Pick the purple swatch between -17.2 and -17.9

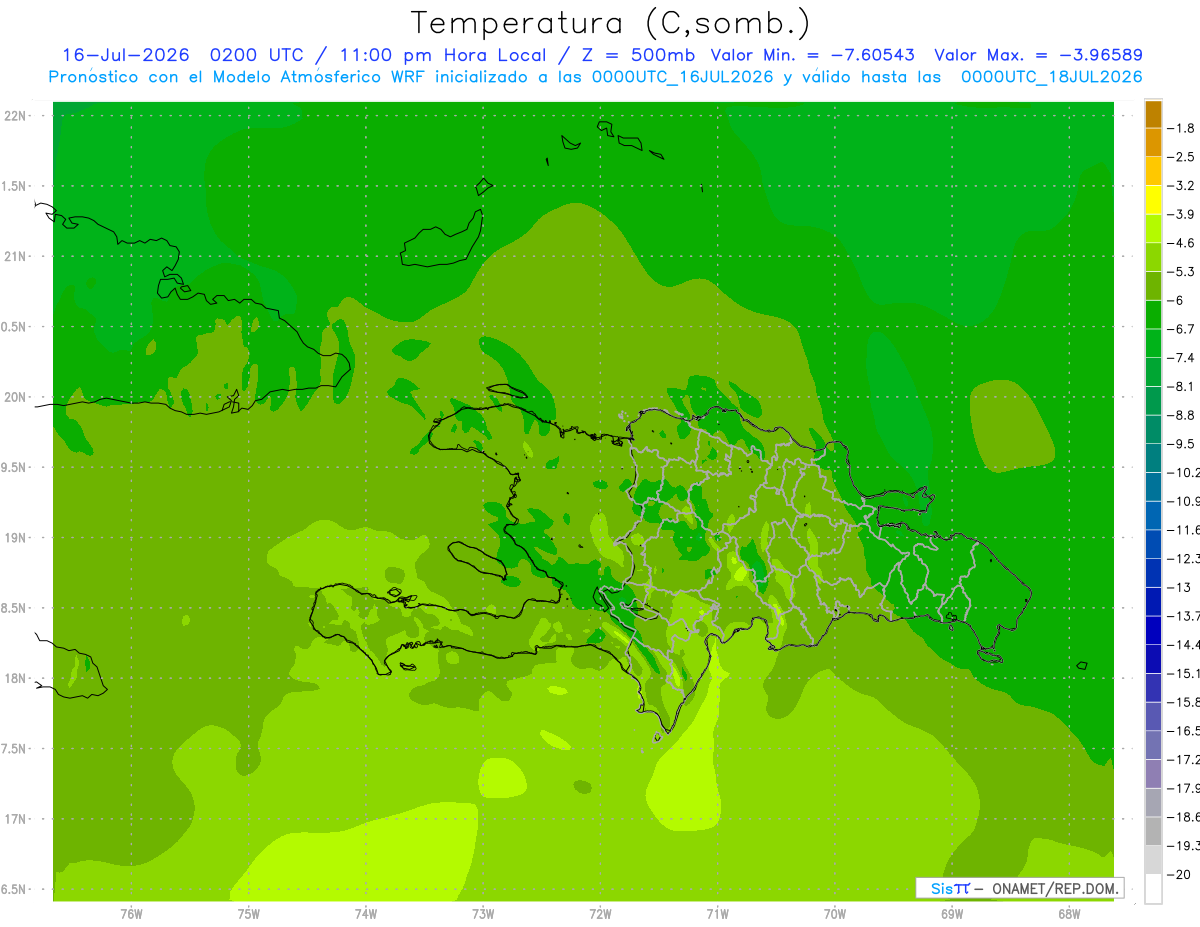[1153, 773]
